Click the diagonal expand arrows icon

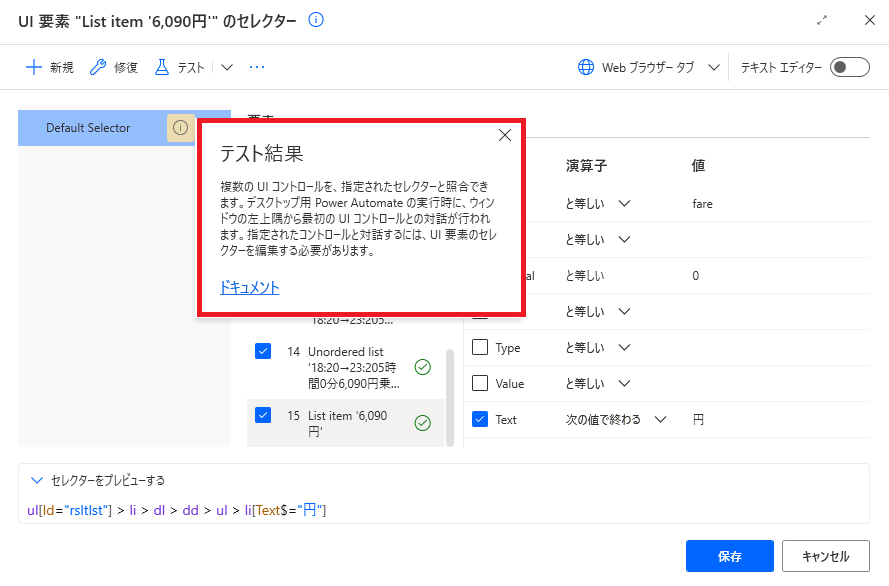tap(823, 18)
